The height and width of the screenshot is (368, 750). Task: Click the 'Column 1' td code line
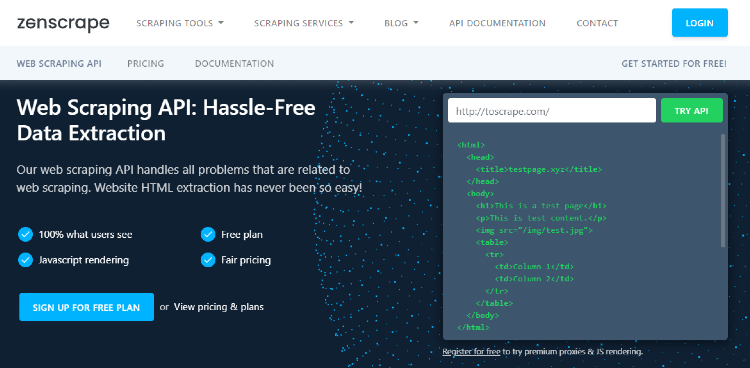(534, 267)
